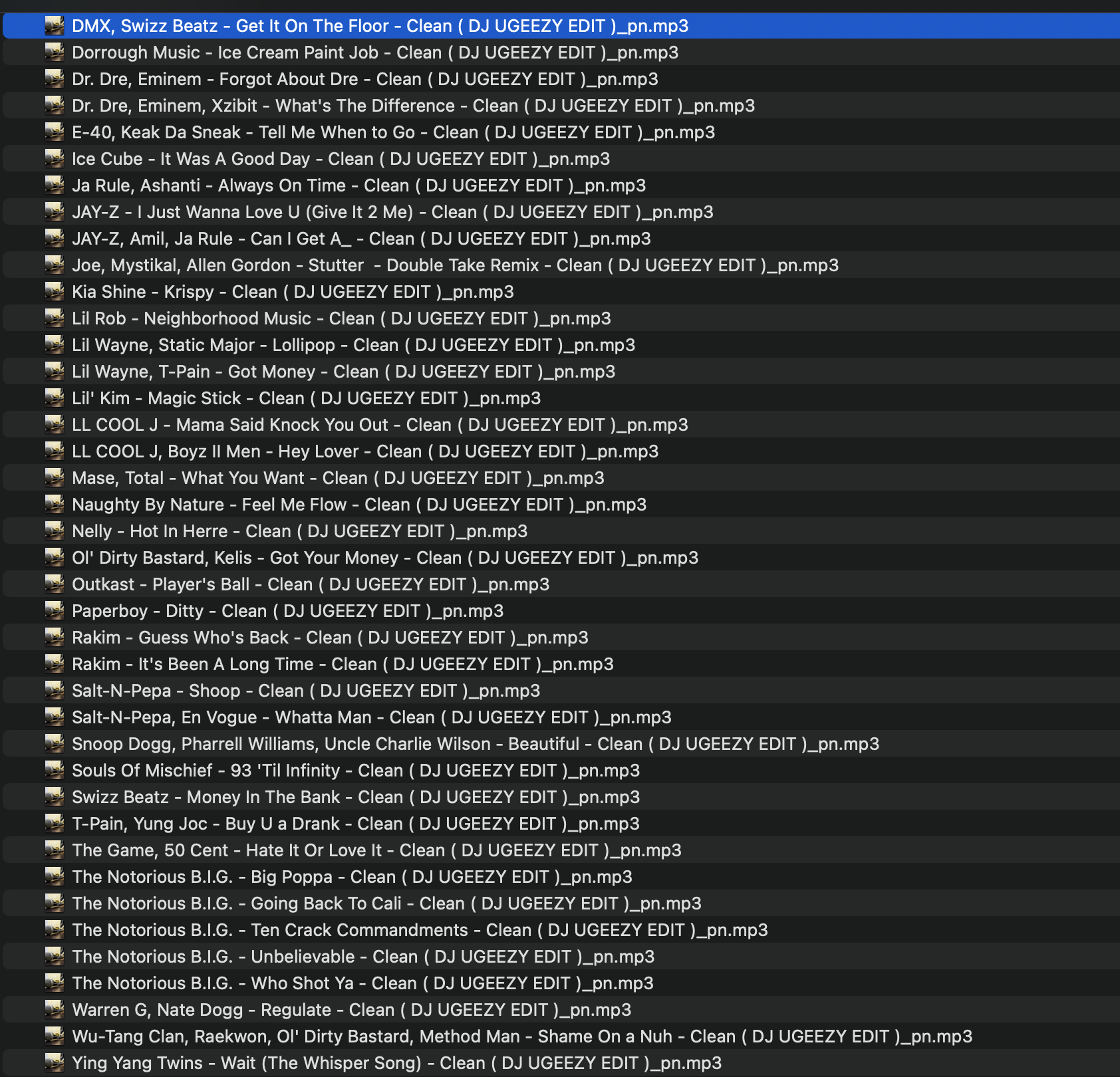
Task: Pick Souls Of Mischief 93 'Til Infinity
Action: click(x=356, y=771)
